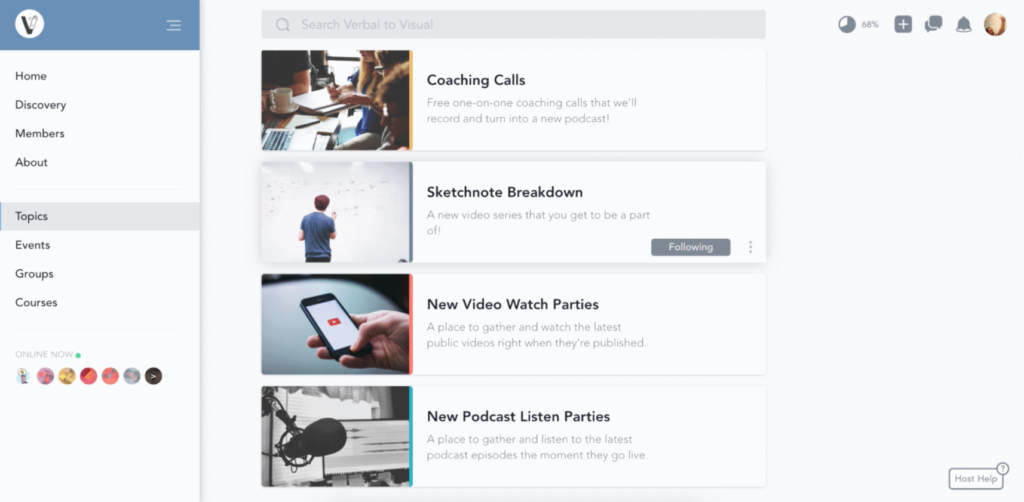Click the search magnifier icon

(283, 25)
